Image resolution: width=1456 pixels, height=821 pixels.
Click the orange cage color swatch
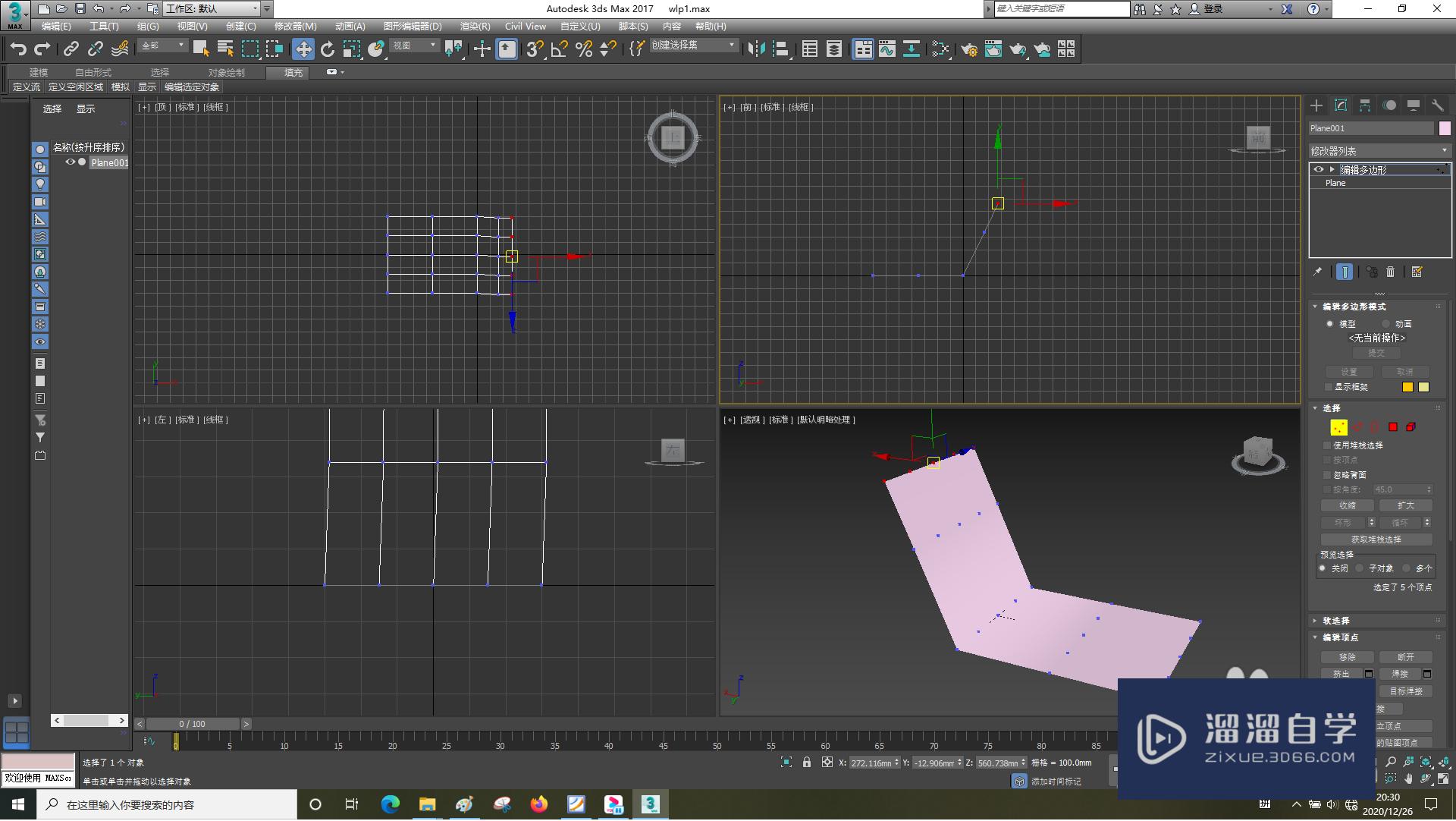(1407, 387)
